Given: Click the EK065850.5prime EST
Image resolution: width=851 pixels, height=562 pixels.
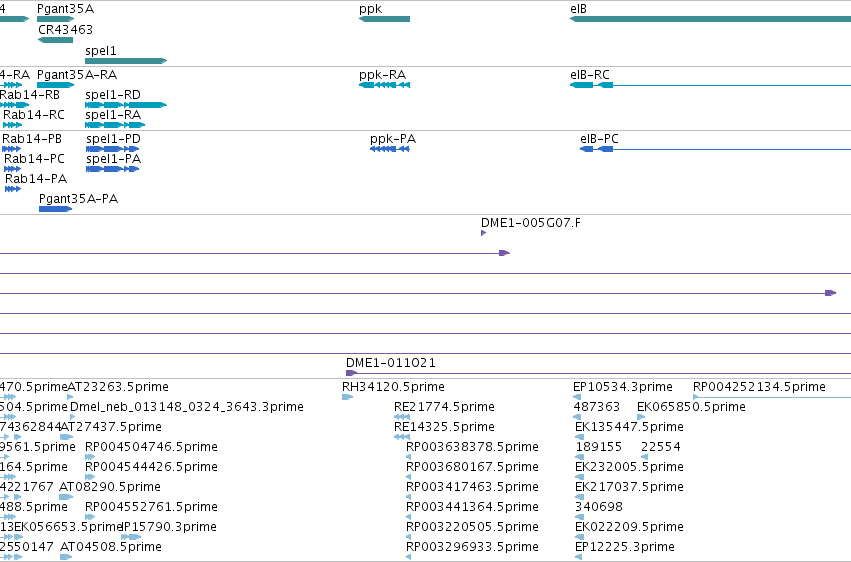Looking at the screenshot, I should (641, 417).
